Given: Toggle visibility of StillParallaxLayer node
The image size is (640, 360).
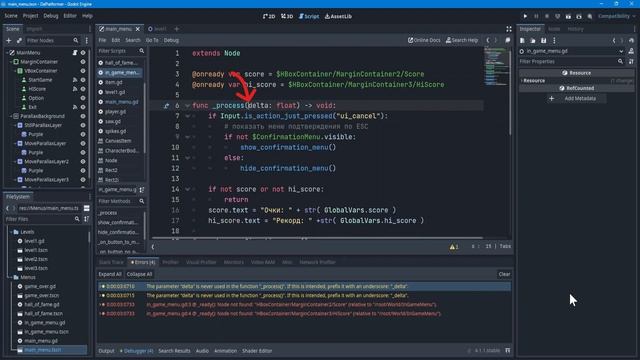Looking at the screenshot, I should [83, 125].
